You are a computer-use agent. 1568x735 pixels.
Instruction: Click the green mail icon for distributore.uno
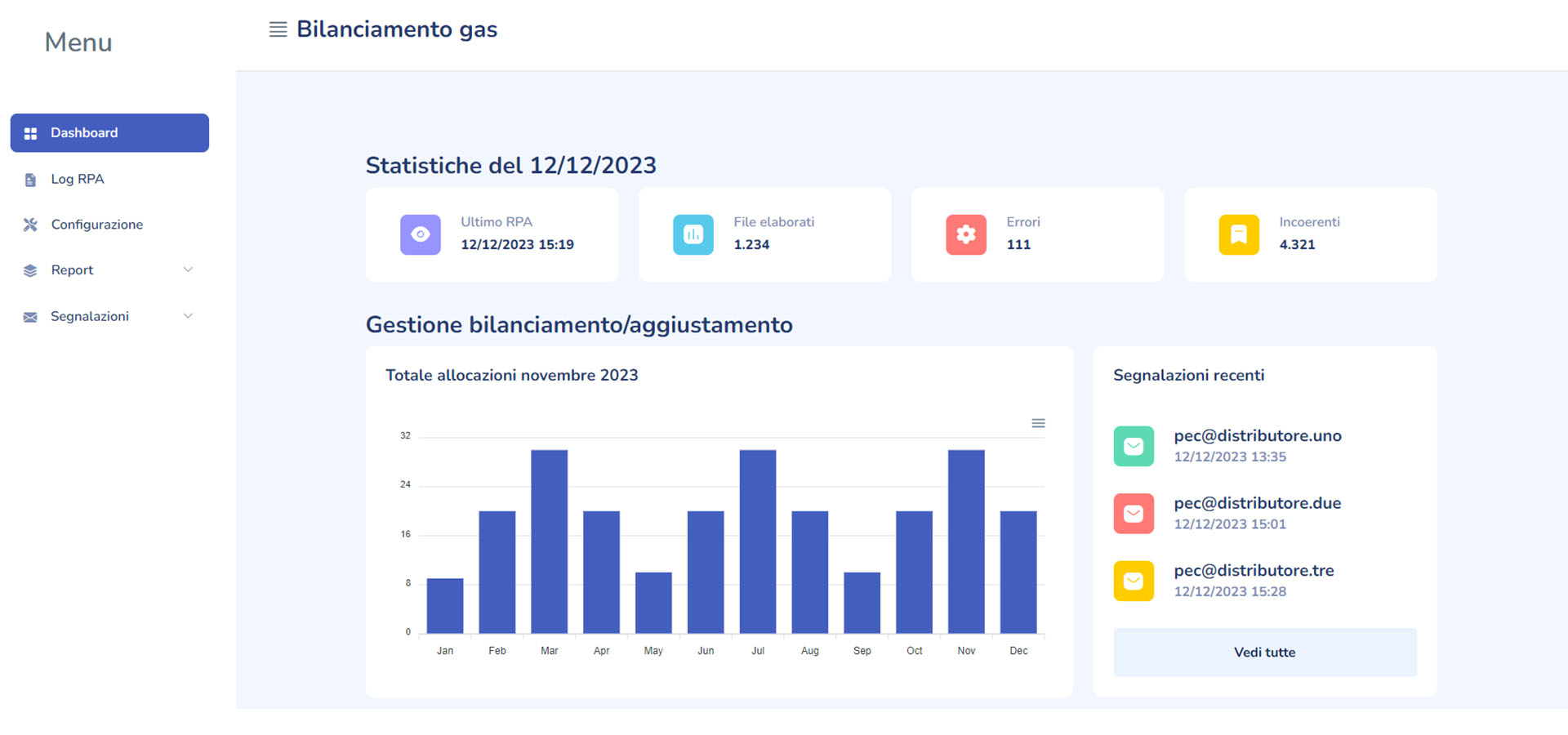pyautogui.click(x=1134, y=446)
